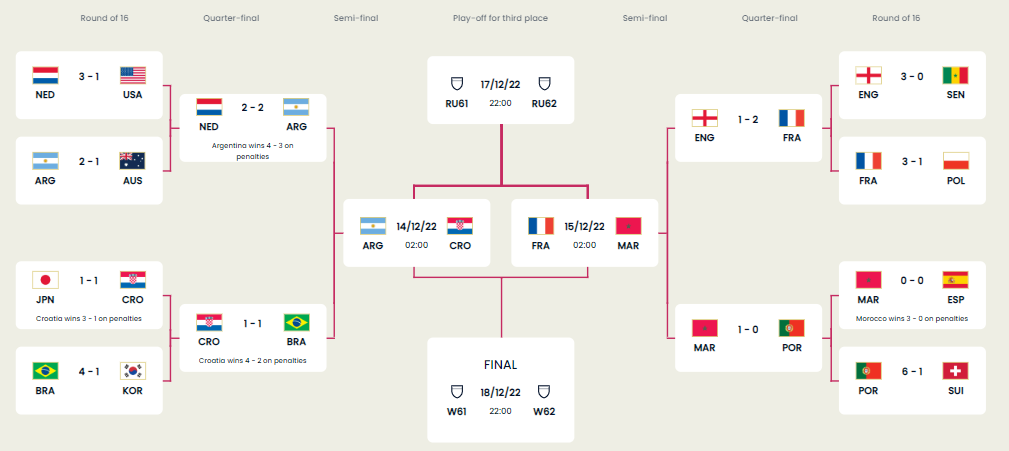This screenshot has width=1009, height=451.
Task: Click the Play-off for third place header
Action: click(x=501, y=18)
